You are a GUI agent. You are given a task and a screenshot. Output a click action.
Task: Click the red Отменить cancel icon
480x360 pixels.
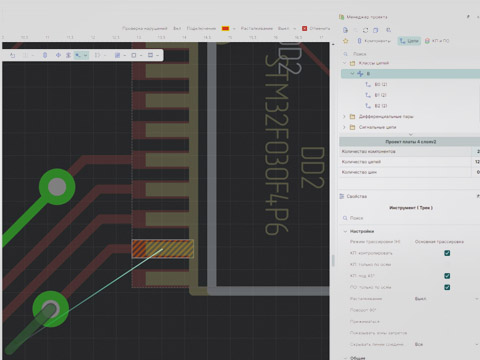coord(304,28)
